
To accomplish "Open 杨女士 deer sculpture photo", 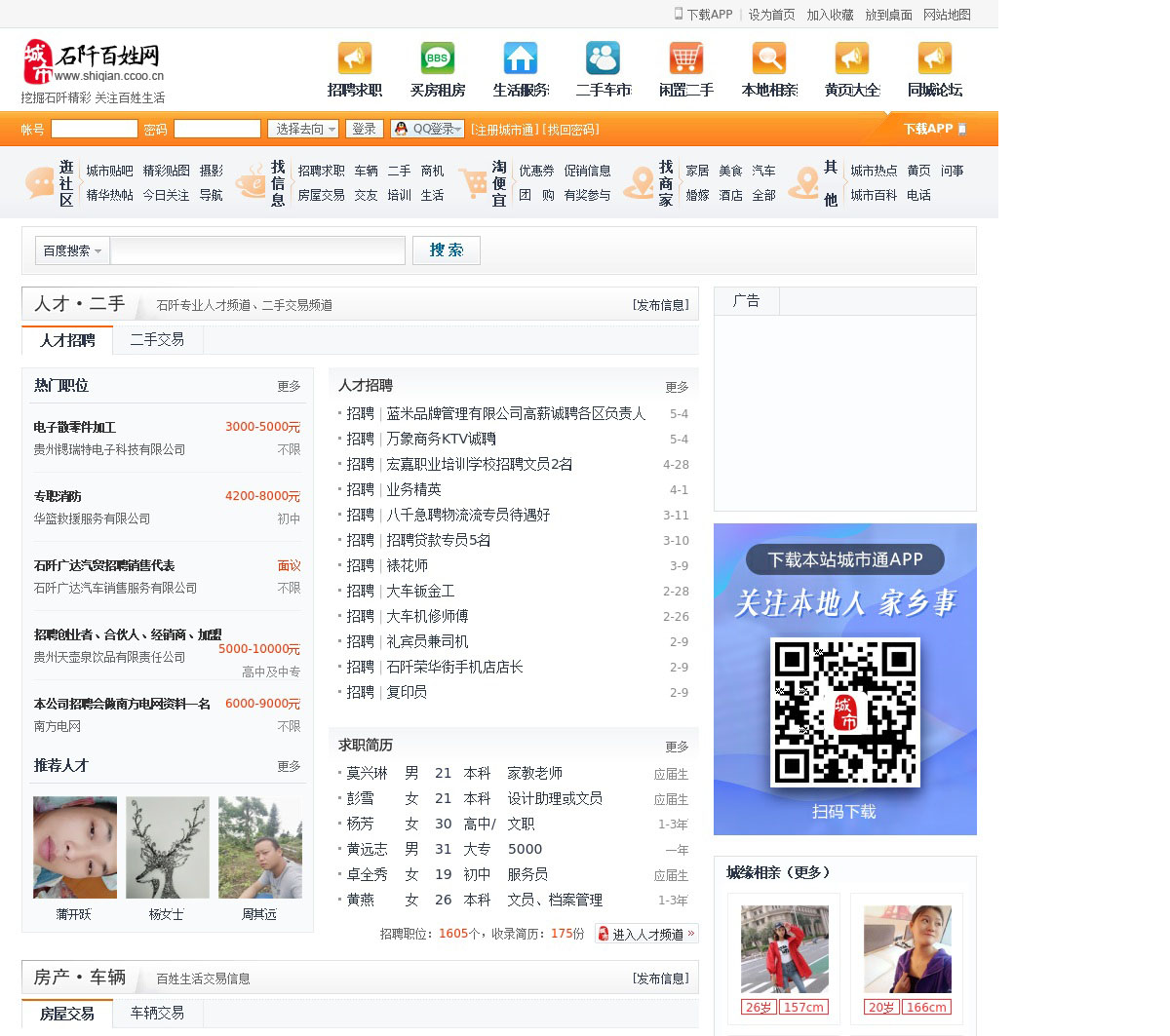I will (168, 847).
